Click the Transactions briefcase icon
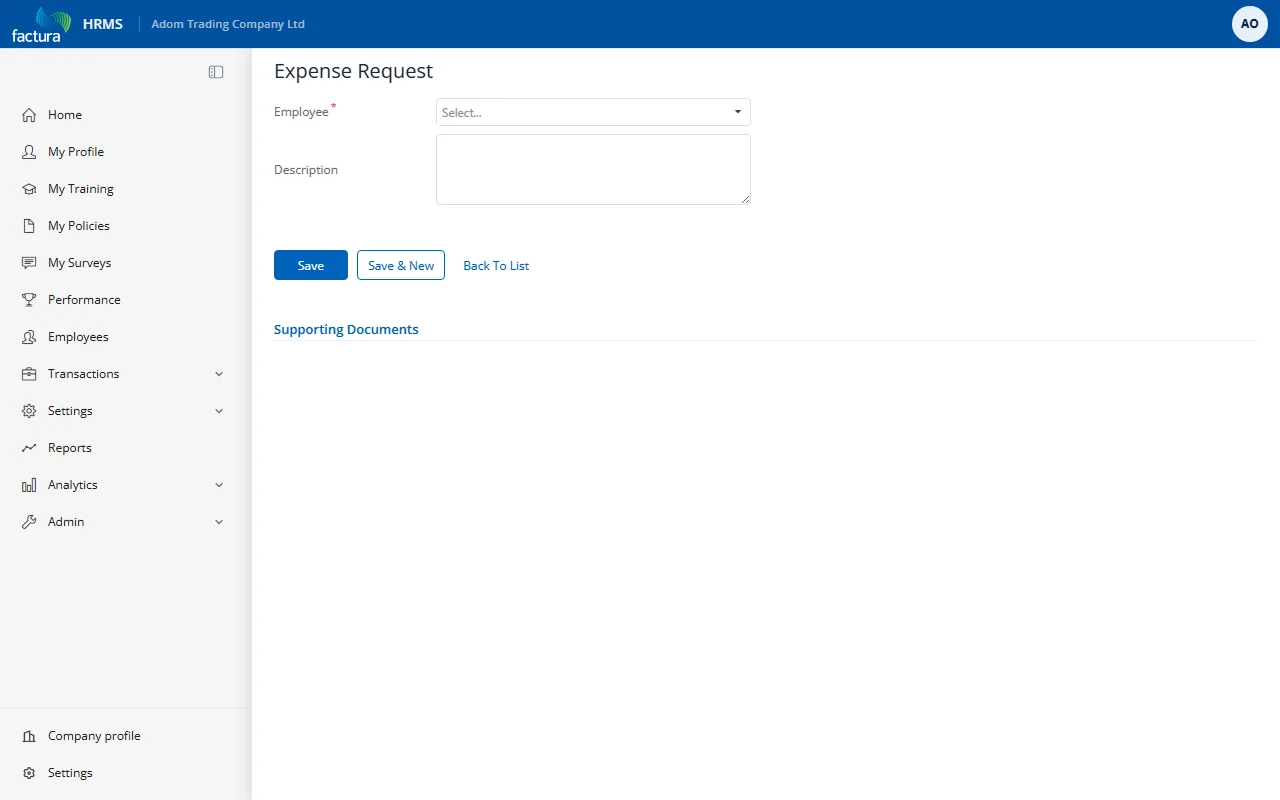This screenshot has height=800, width=1280. click(x=29, y=374)
